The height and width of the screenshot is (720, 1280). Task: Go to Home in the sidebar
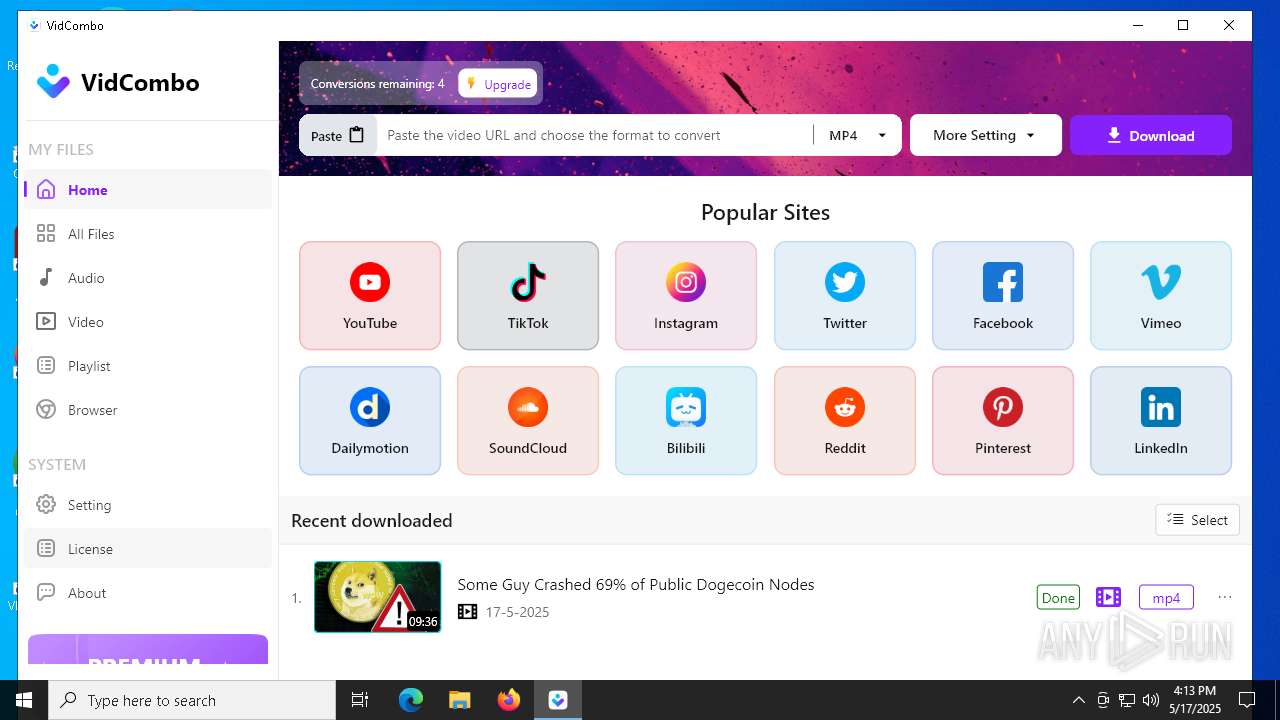point(148,189)
